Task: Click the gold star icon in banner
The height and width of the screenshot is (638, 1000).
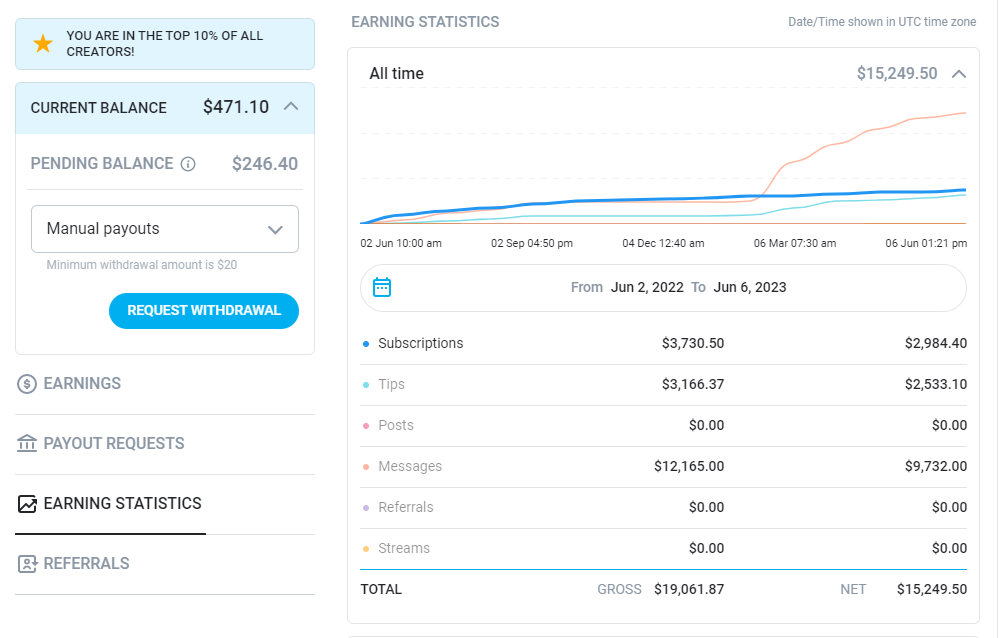Action: pos(43,44)
